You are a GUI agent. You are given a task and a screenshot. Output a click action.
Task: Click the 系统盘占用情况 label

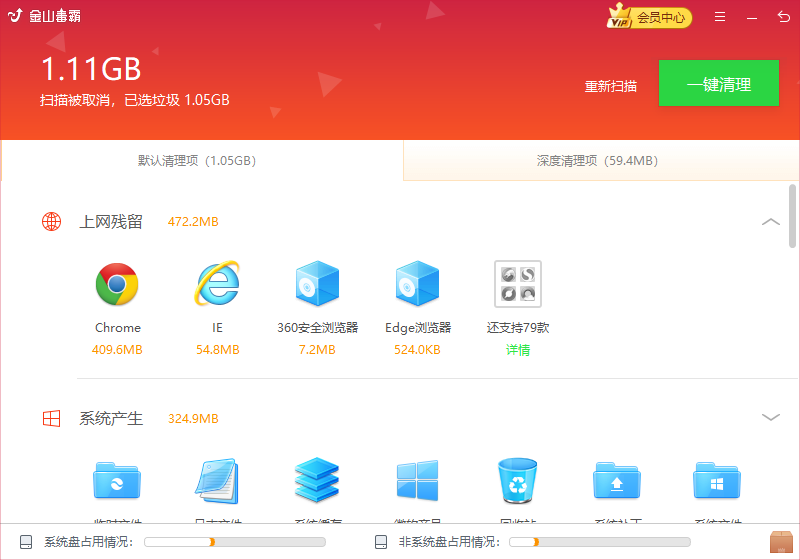(88, 542)
